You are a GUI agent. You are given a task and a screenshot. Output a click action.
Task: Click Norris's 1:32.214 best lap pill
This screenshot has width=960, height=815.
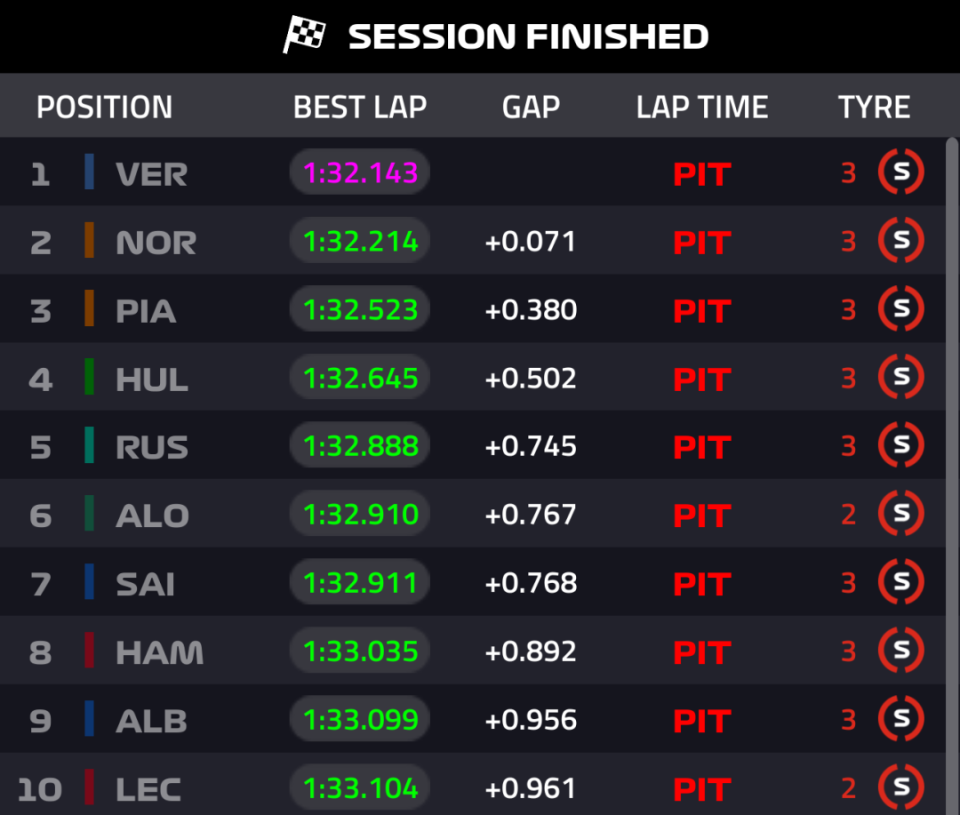360,241
